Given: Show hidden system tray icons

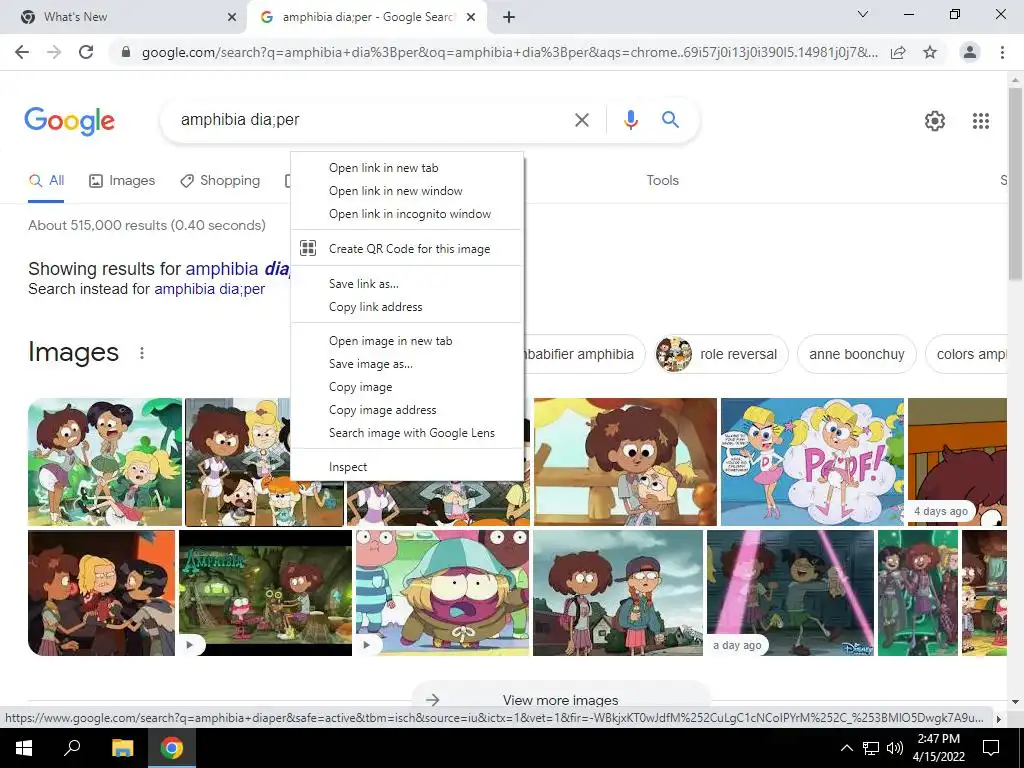Looking at the screenshot, I should tap(846, 748).
